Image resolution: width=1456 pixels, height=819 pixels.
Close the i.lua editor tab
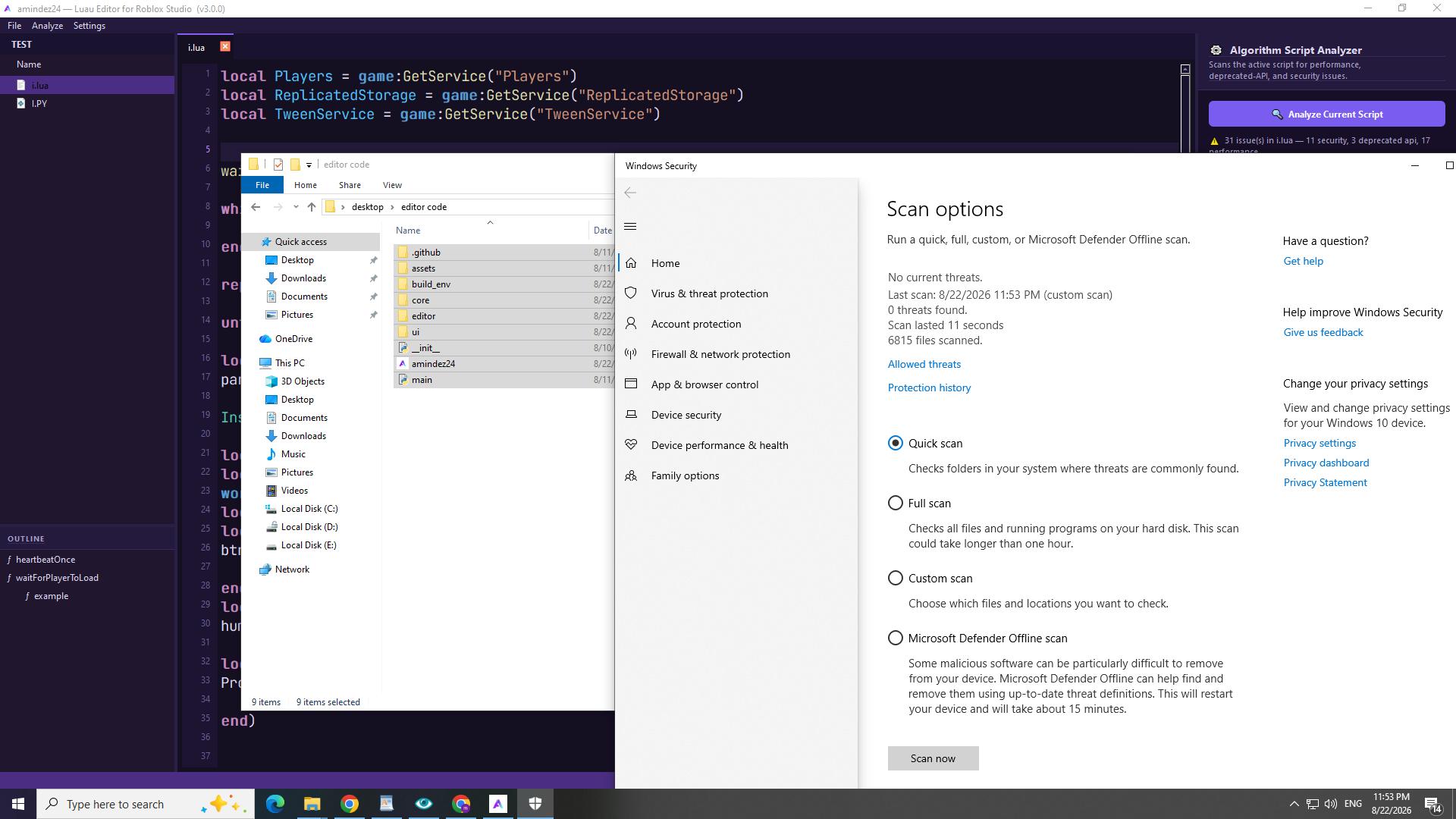coord(225,46)
